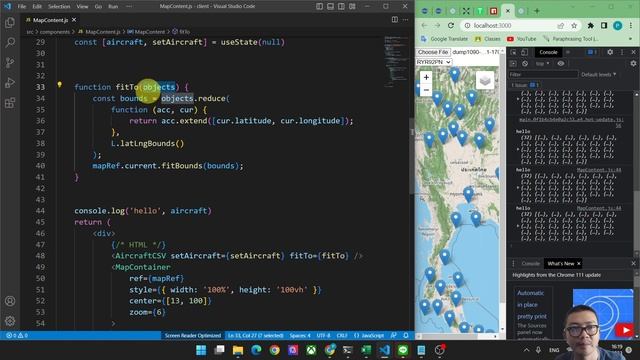This screenshot has width=640, height=360.
Task: Click the UTF-8 encoding status item
Action: tap(323, 336)
